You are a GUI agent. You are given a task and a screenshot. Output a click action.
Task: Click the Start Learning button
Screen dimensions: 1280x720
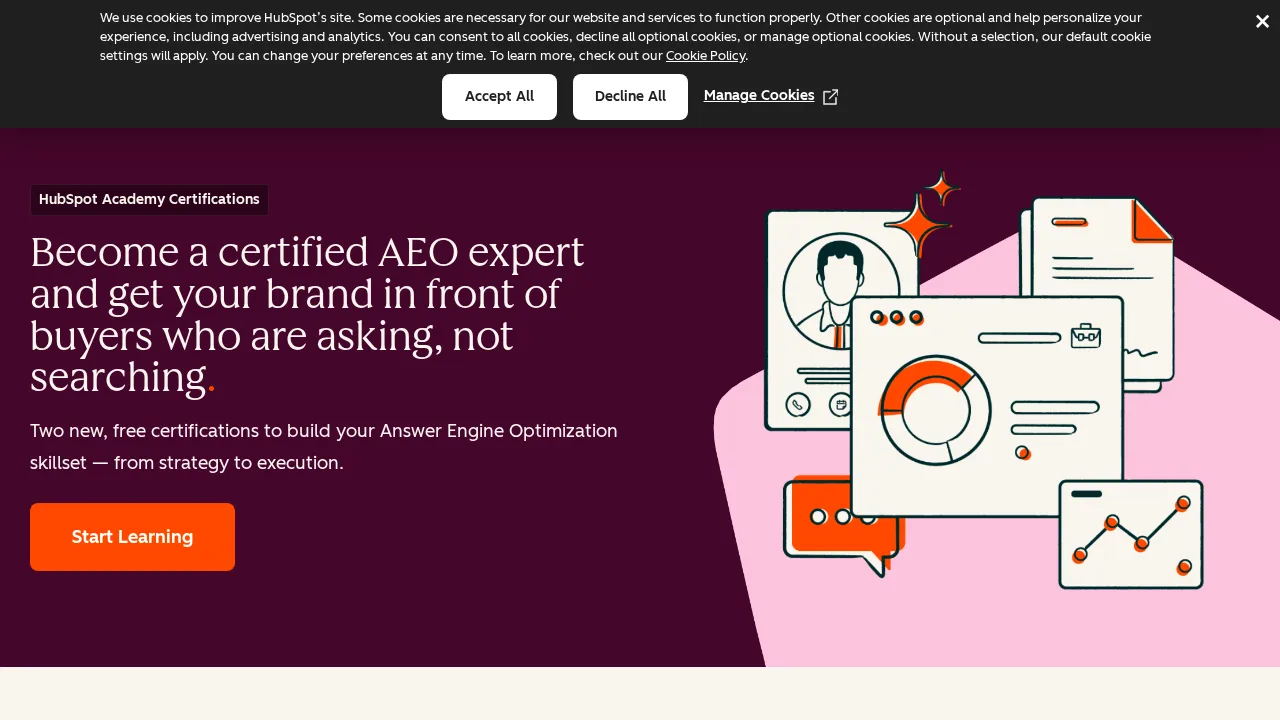132,537
